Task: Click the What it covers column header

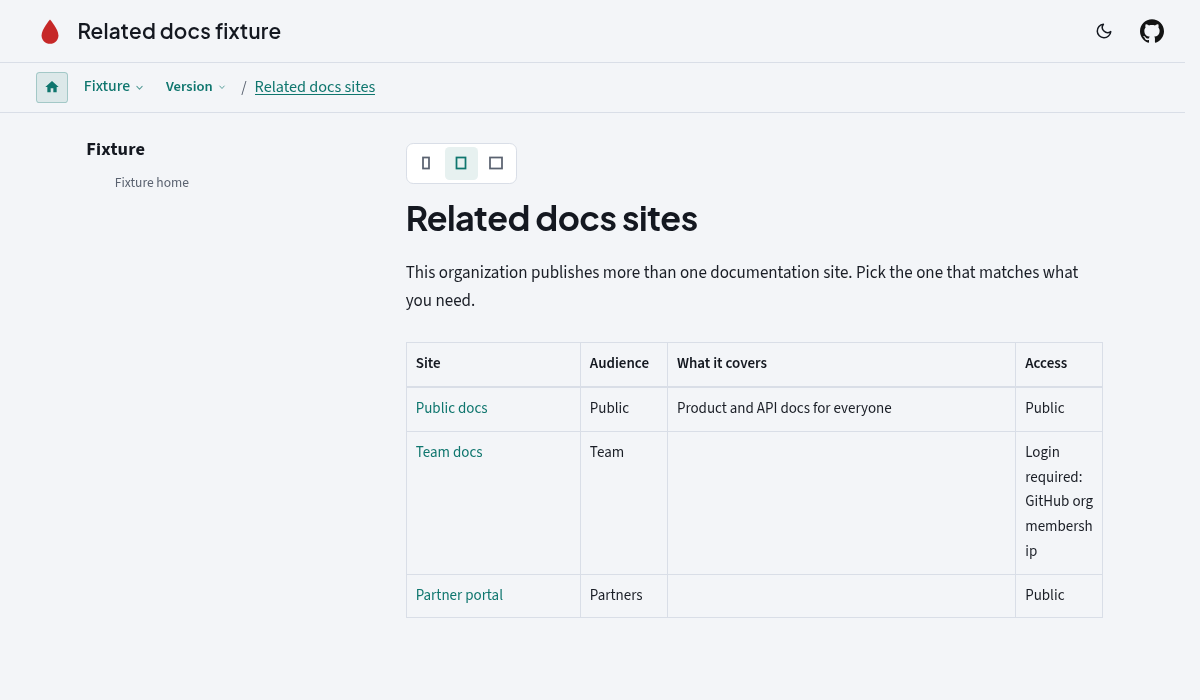Action: [x=841, y=364]
